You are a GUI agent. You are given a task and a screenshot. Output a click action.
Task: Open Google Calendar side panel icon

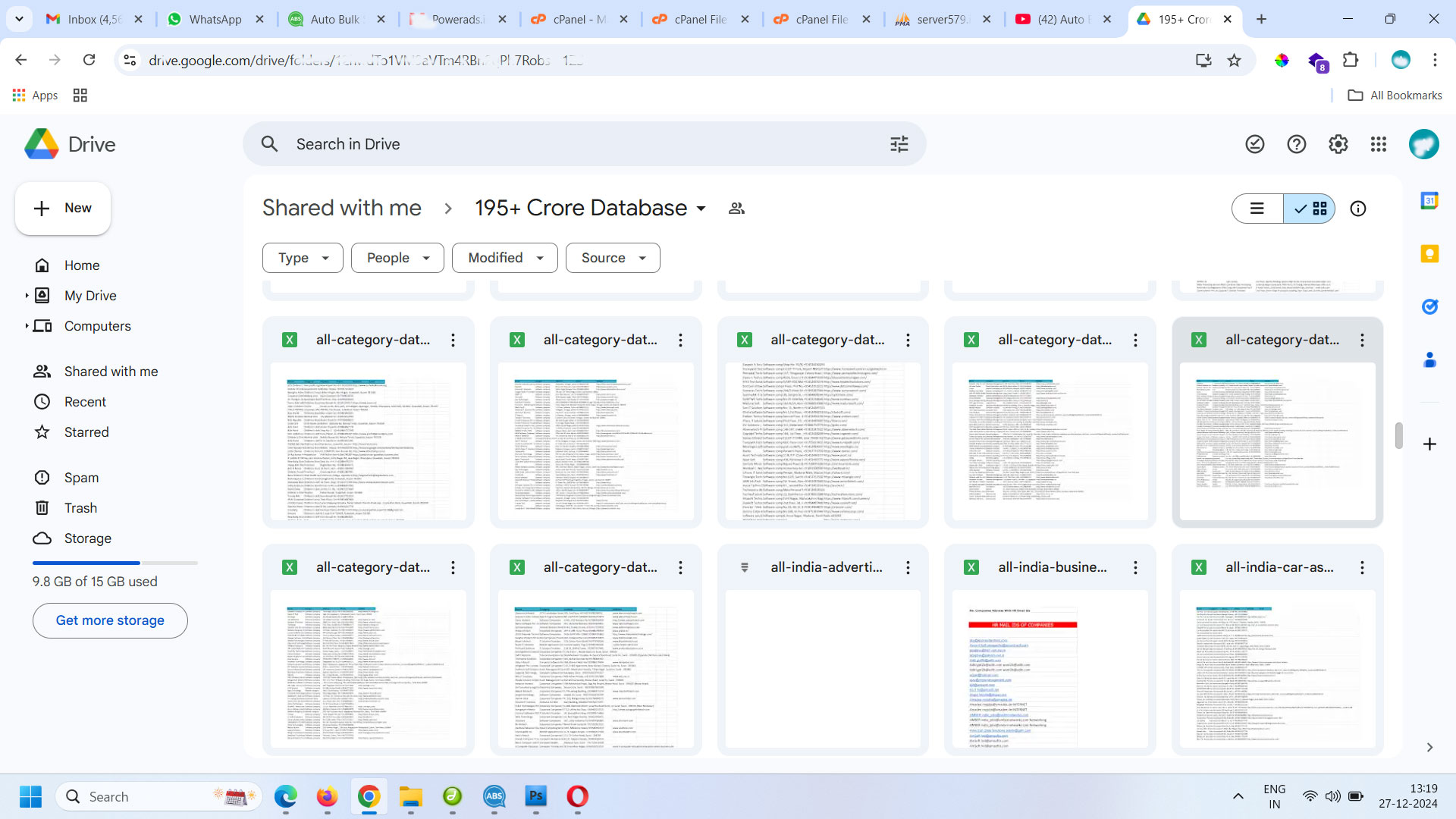point(1429,201)
